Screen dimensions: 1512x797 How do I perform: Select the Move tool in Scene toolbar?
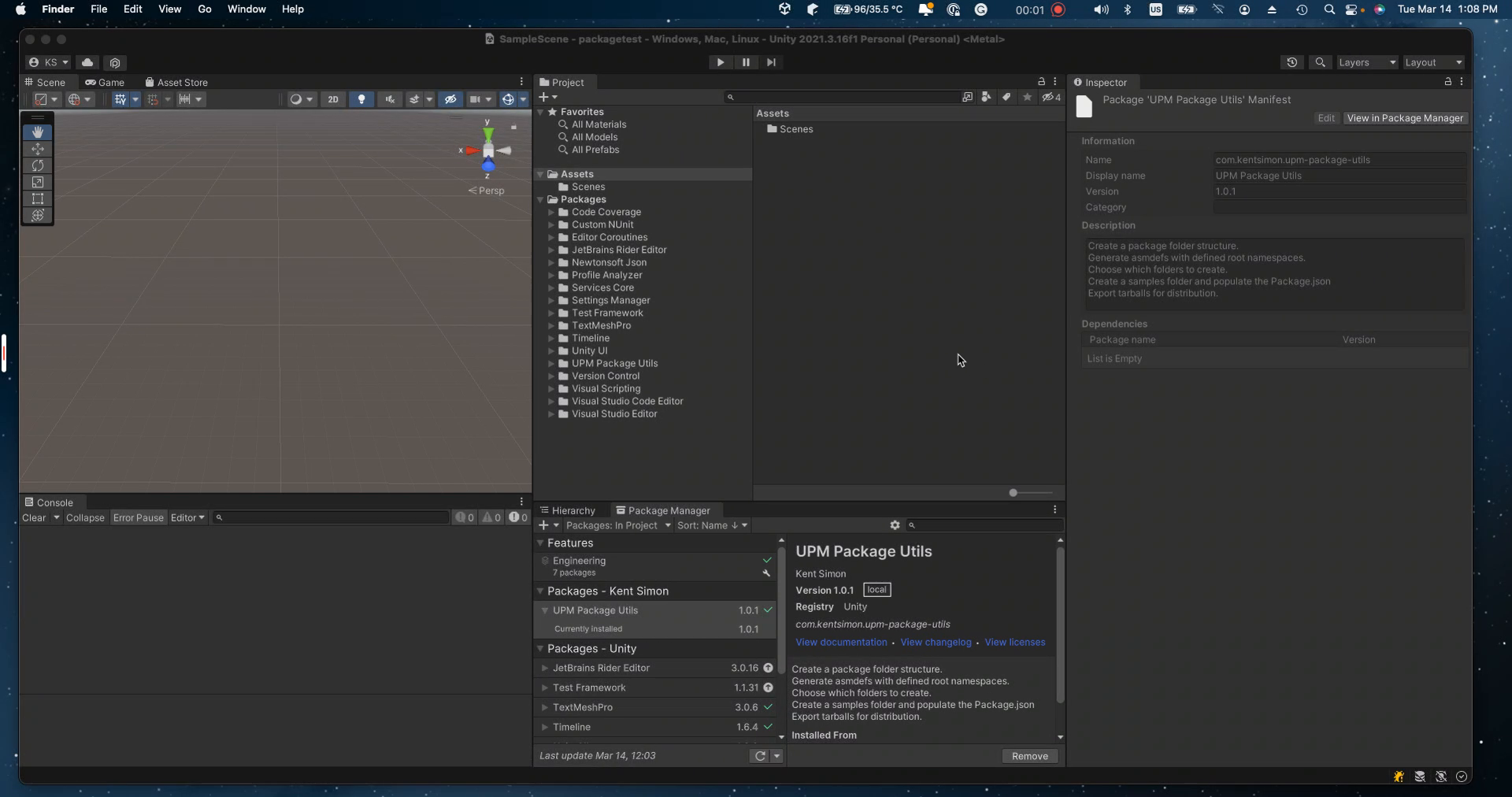[37, 149]
